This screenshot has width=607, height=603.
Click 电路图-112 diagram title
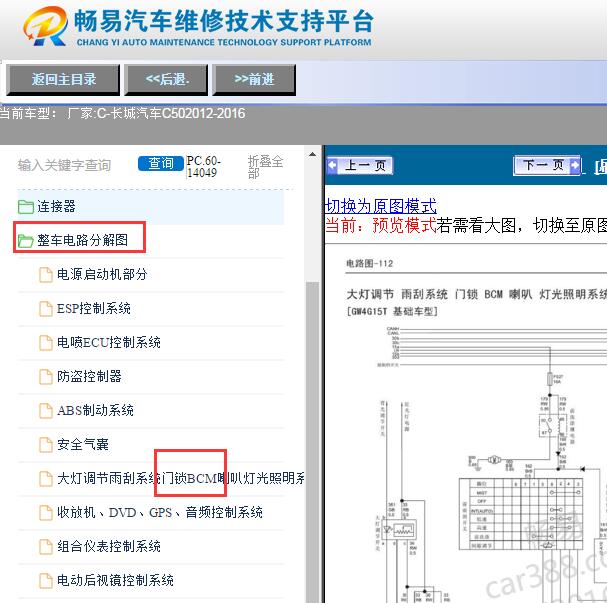tap(369, 264)
